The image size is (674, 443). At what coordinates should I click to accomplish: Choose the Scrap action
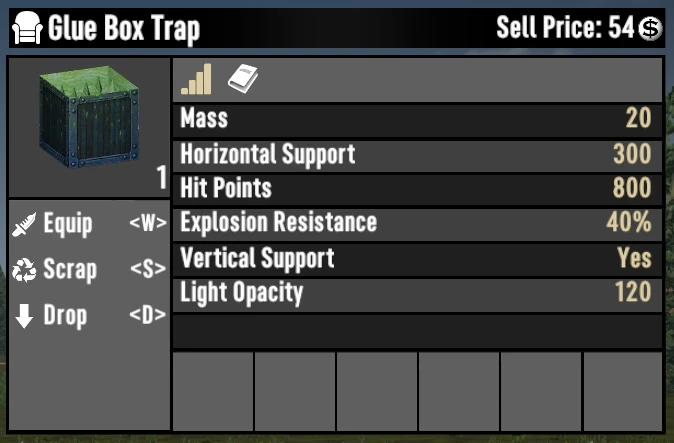(89, 270)
